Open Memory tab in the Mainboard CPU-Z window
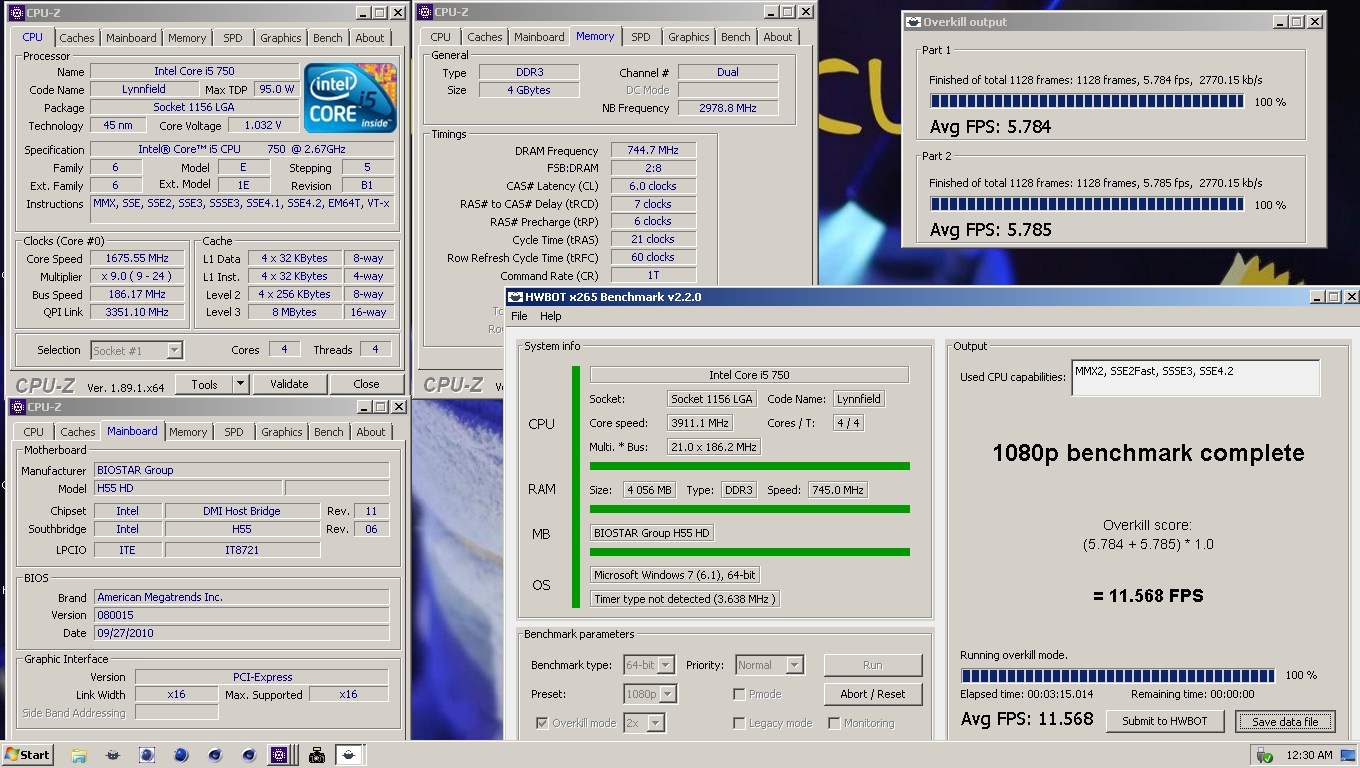1360x768 pixels. pos(188,432)
